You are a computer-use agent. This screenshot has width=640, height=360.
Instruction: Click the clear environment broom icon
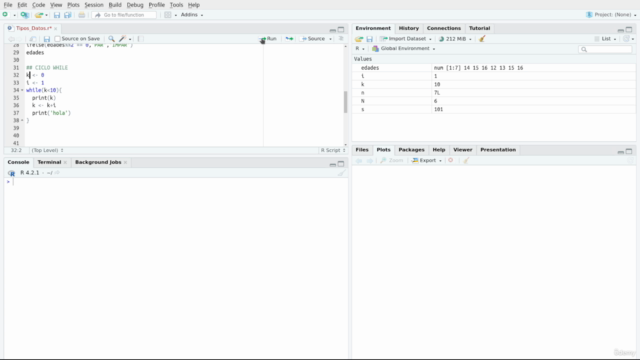(x=482, y=39)
